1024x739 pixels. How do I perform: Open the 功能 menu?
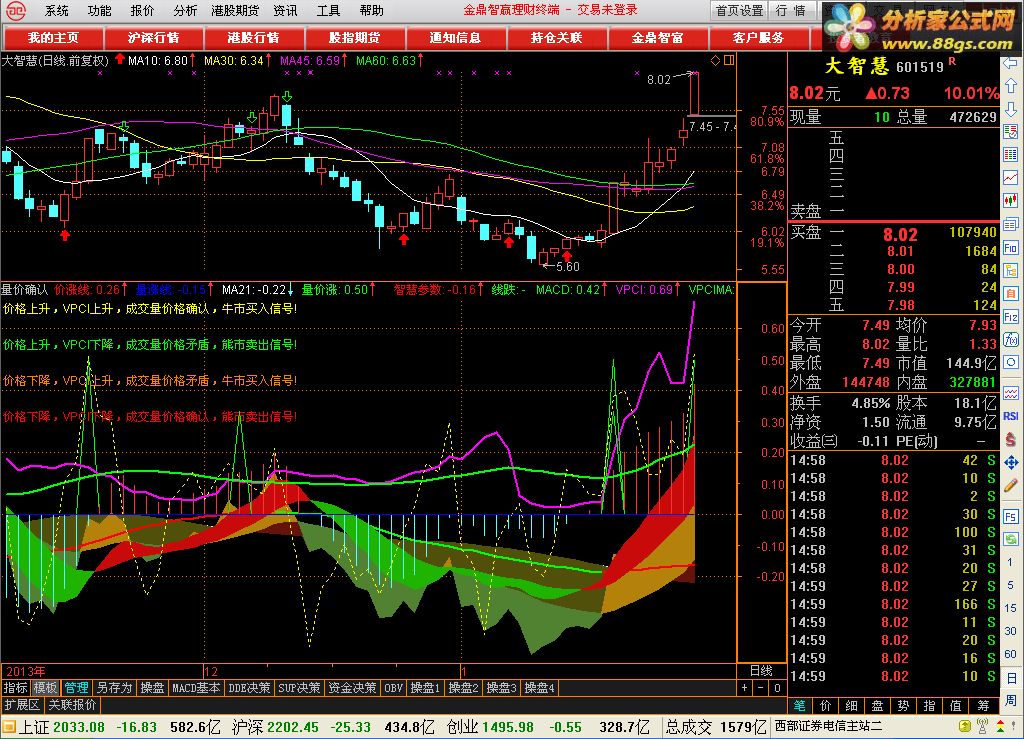(99, 10)
